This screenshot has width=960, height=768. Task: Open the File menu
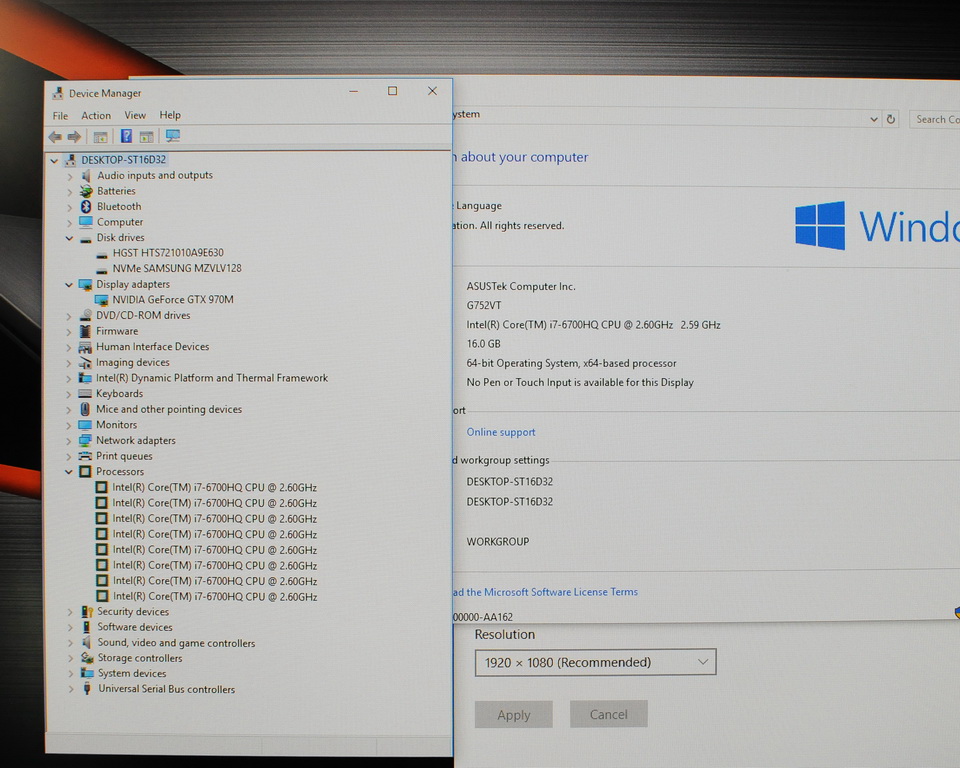[60, 116]
